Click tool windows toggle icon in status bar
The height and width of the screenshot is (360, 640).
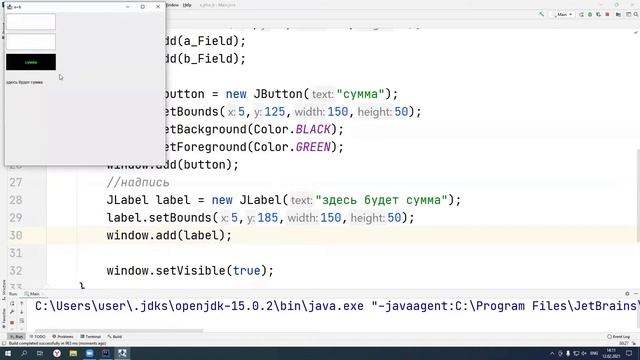(4, 343)
